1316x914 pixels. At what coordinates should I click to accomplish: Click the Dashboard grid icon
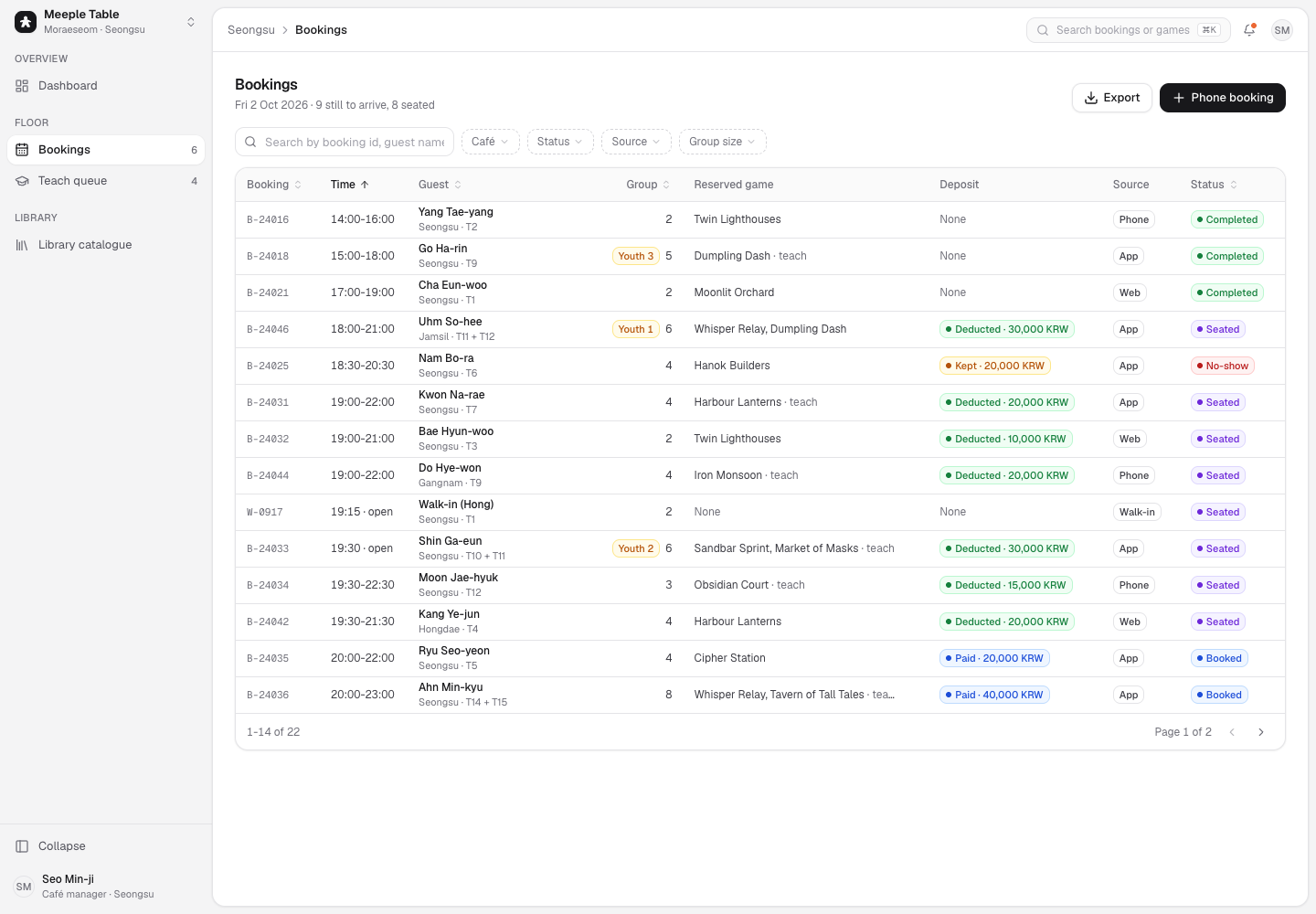pyautogui.click(x=22, y=86)
